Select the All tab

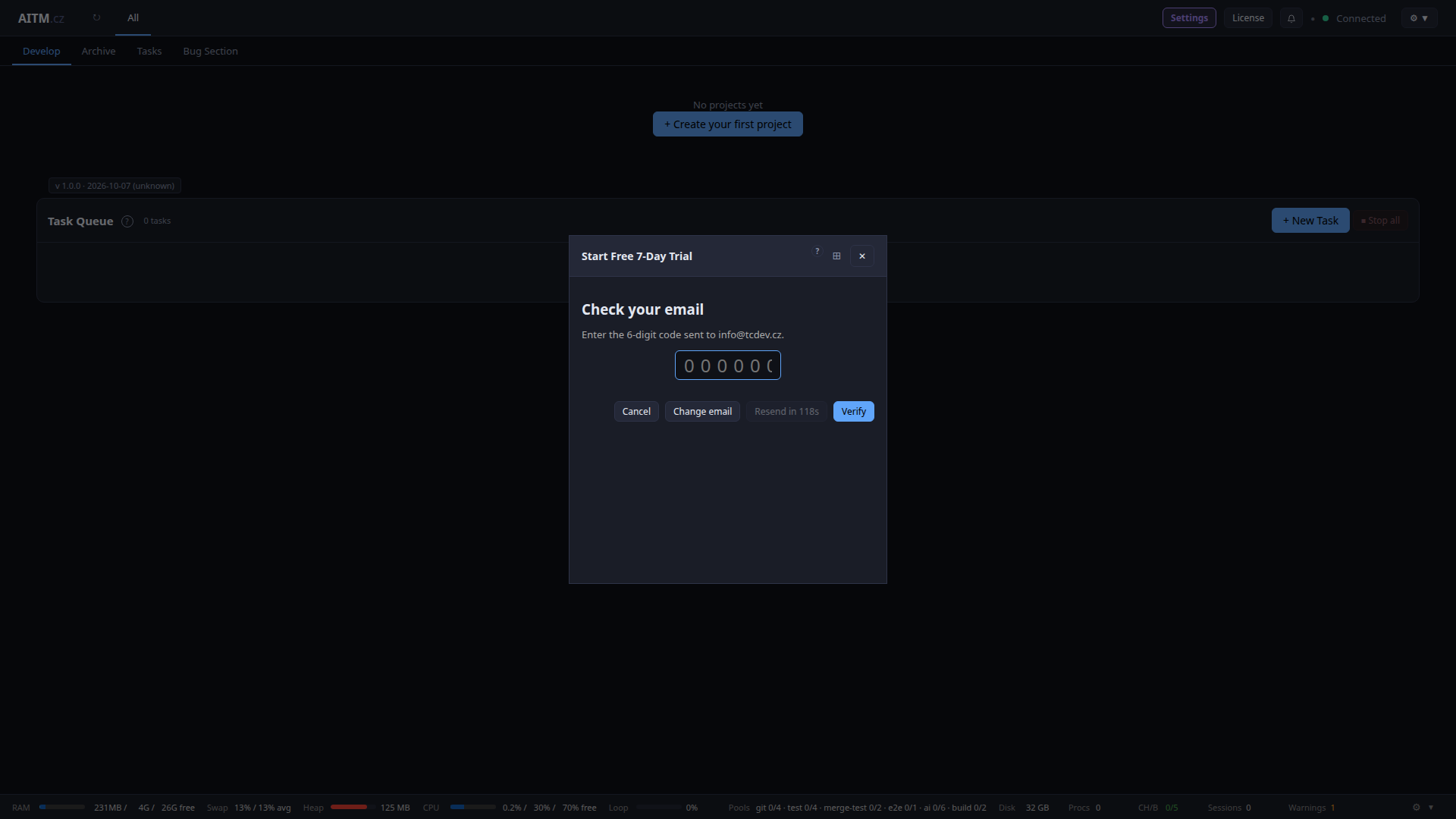point(133,18)
